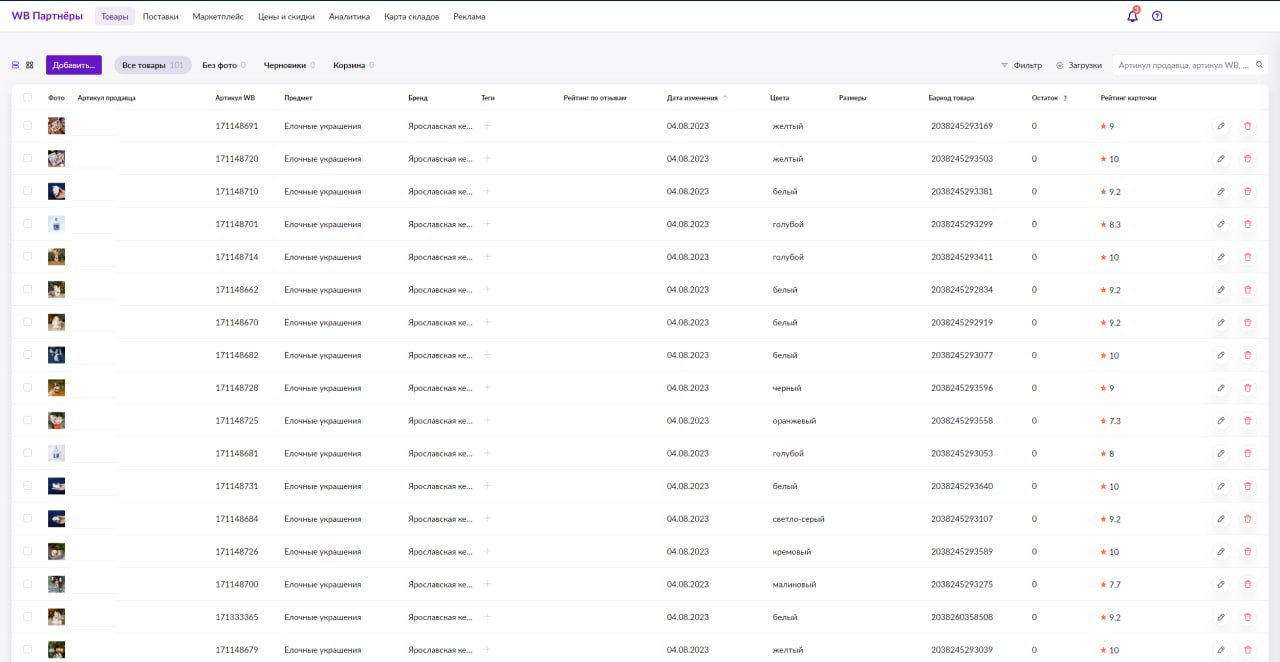
Task: Delete product 171148691 with trash icon
Action: tap(1247, 126)
